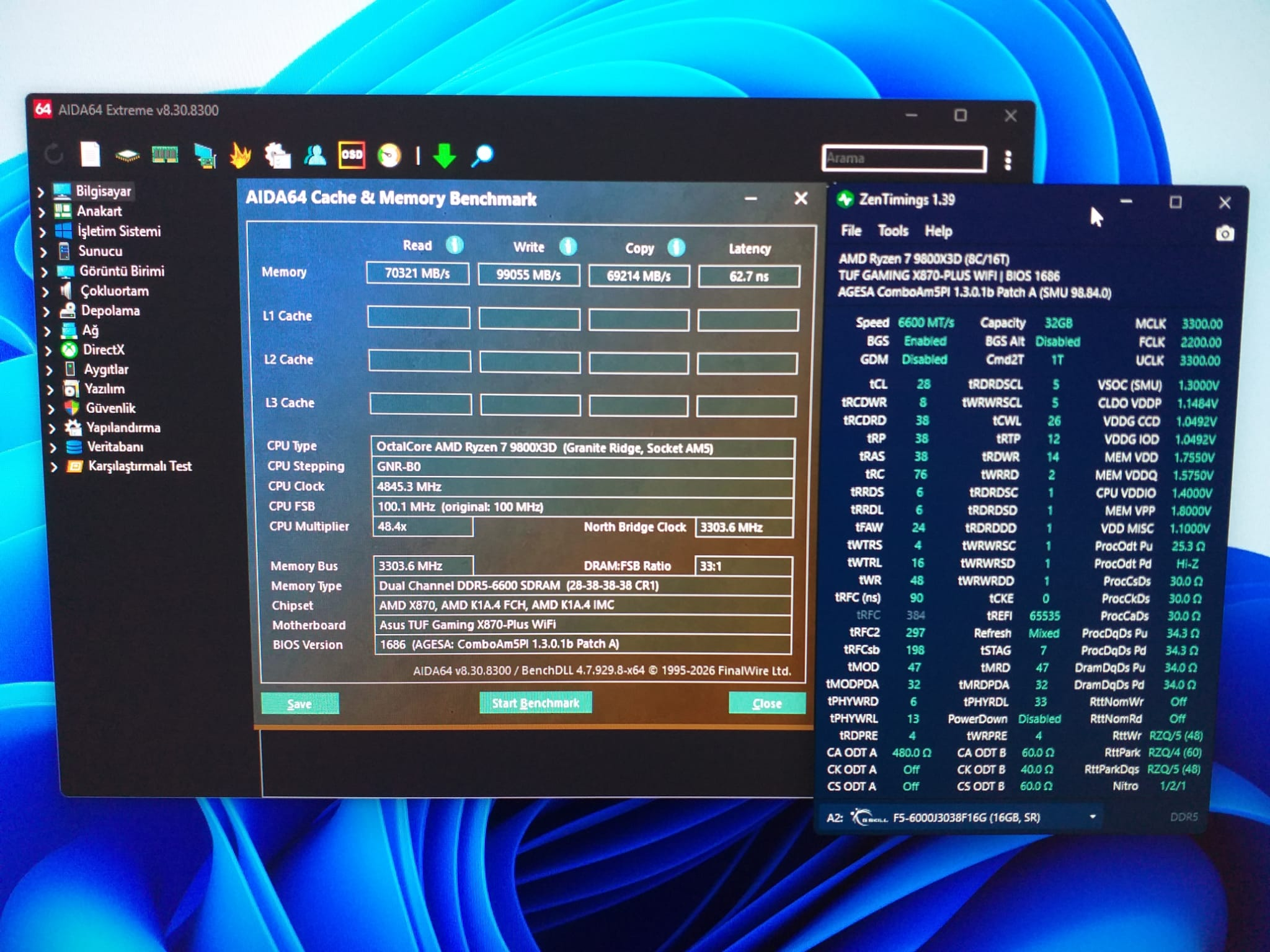Click the Read info circle icon
This screenshot has width=1270, height=952.
pos(455,245)
